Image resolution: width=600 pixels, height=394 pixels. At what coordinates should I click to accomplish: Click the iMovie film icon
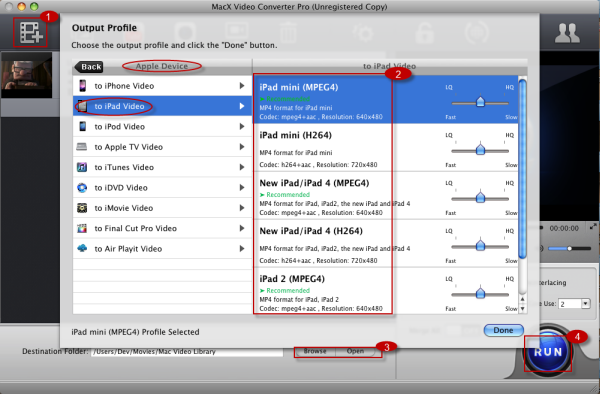click(x=82, y=208)
